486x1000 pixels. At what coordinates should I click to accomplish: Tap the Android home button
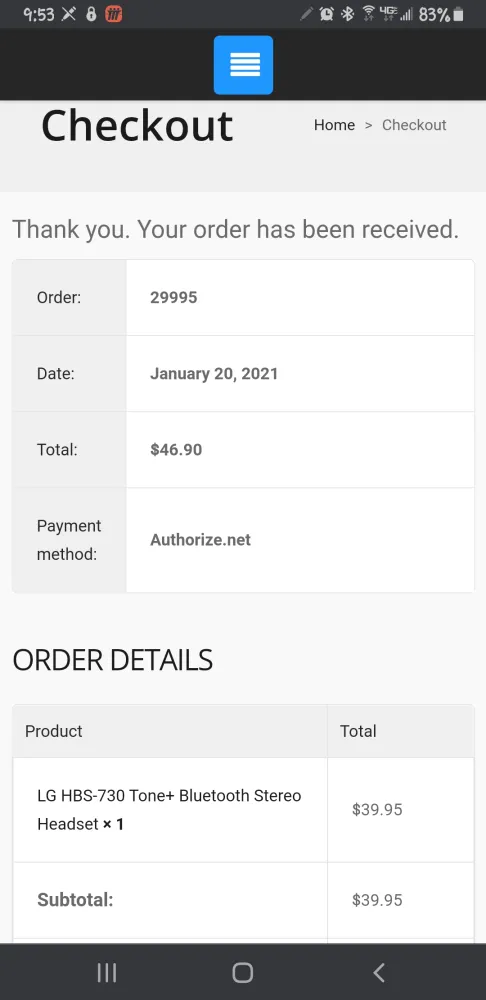(x=243, y=973)
